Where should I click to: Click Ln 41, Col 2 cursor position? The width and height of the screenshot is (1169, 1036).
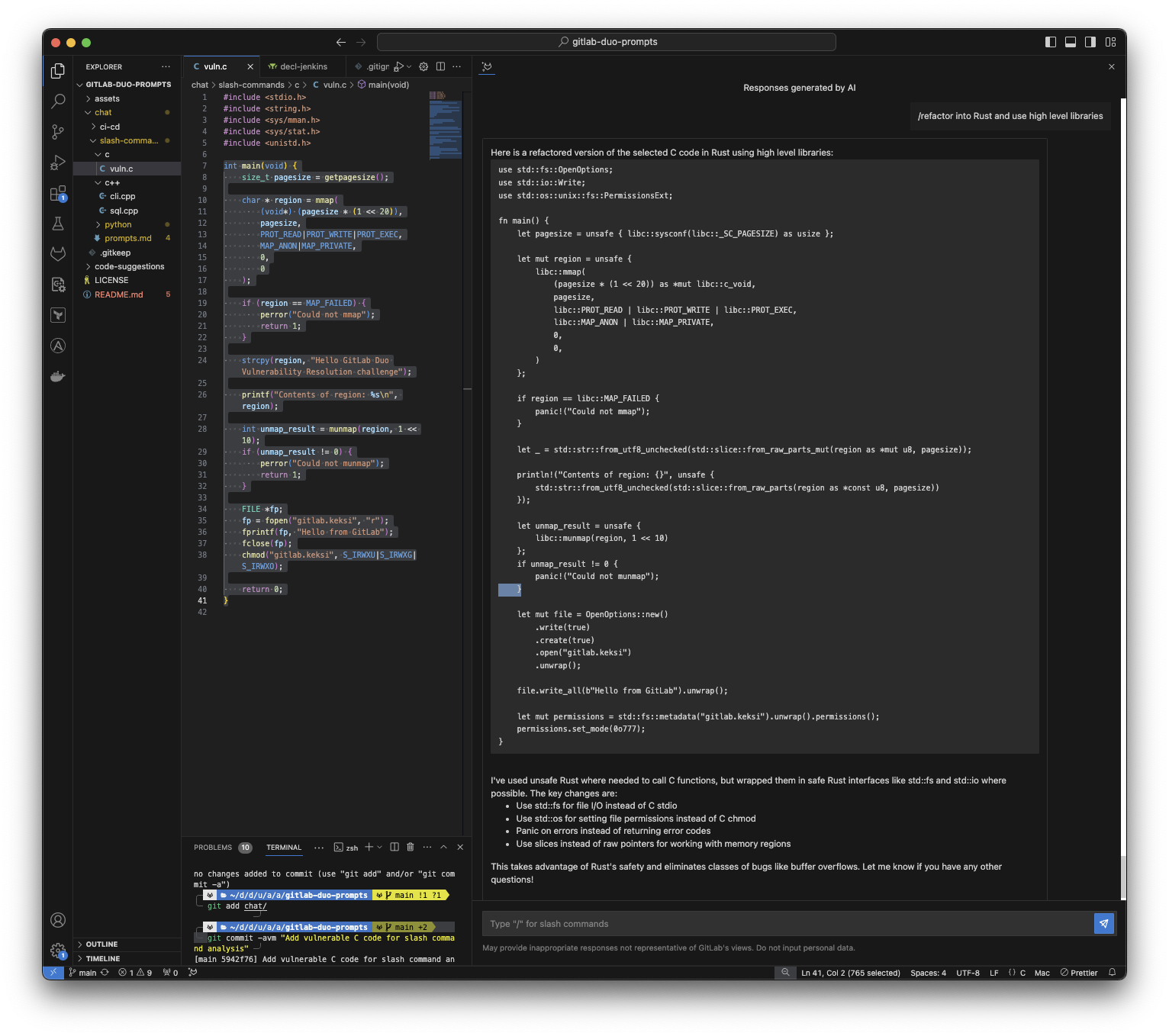tap(851, 973)
